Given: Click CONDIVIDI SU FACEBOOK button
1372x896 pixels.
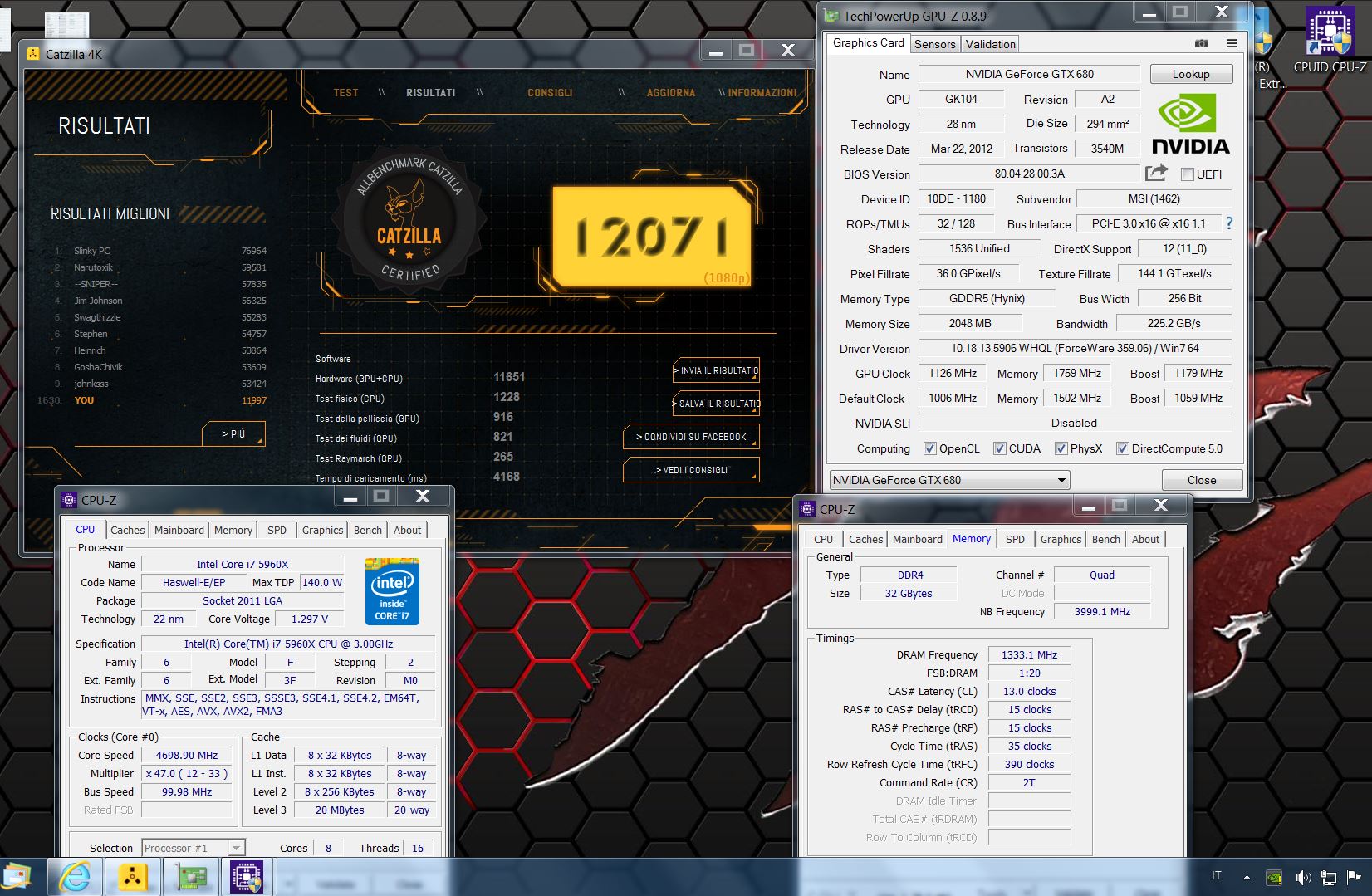Looking at the screenshot, I should (691, 437).
